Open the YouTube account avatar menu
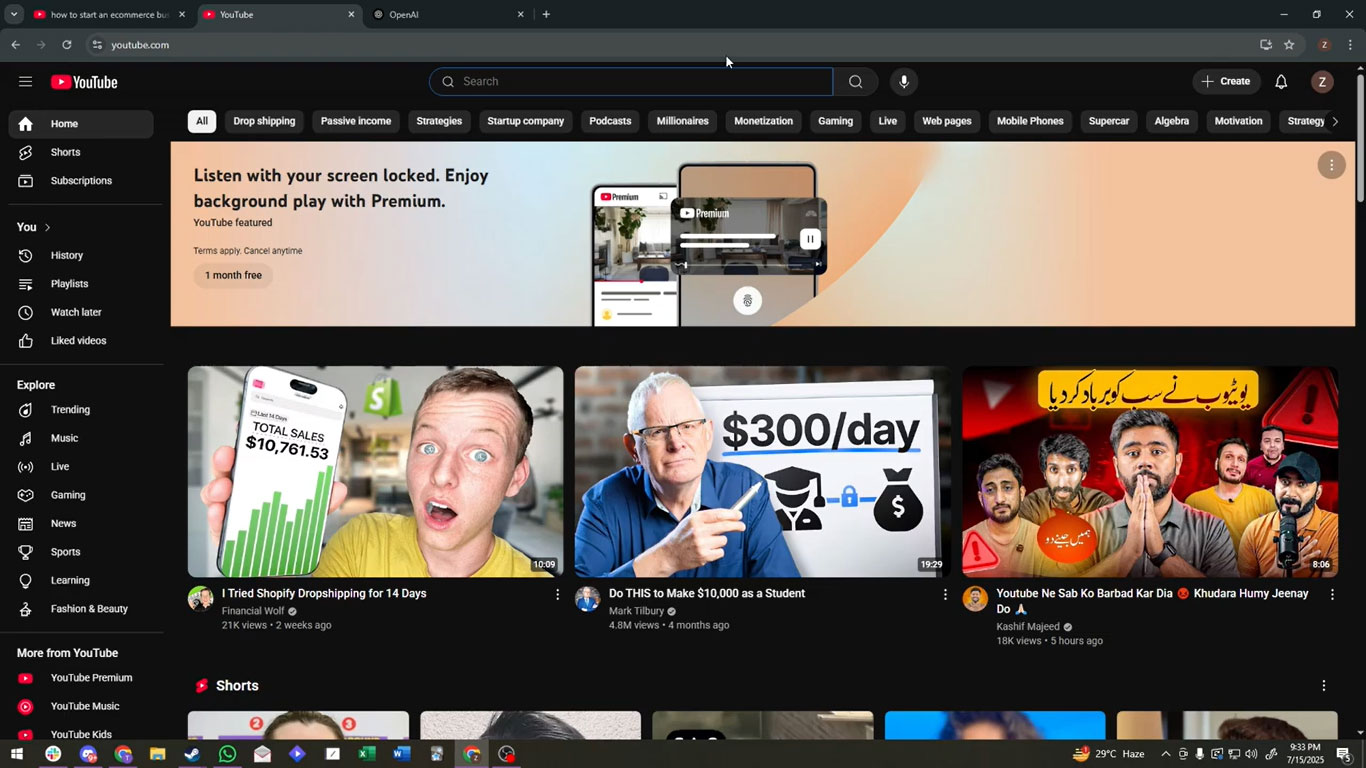 (1322, 82)
